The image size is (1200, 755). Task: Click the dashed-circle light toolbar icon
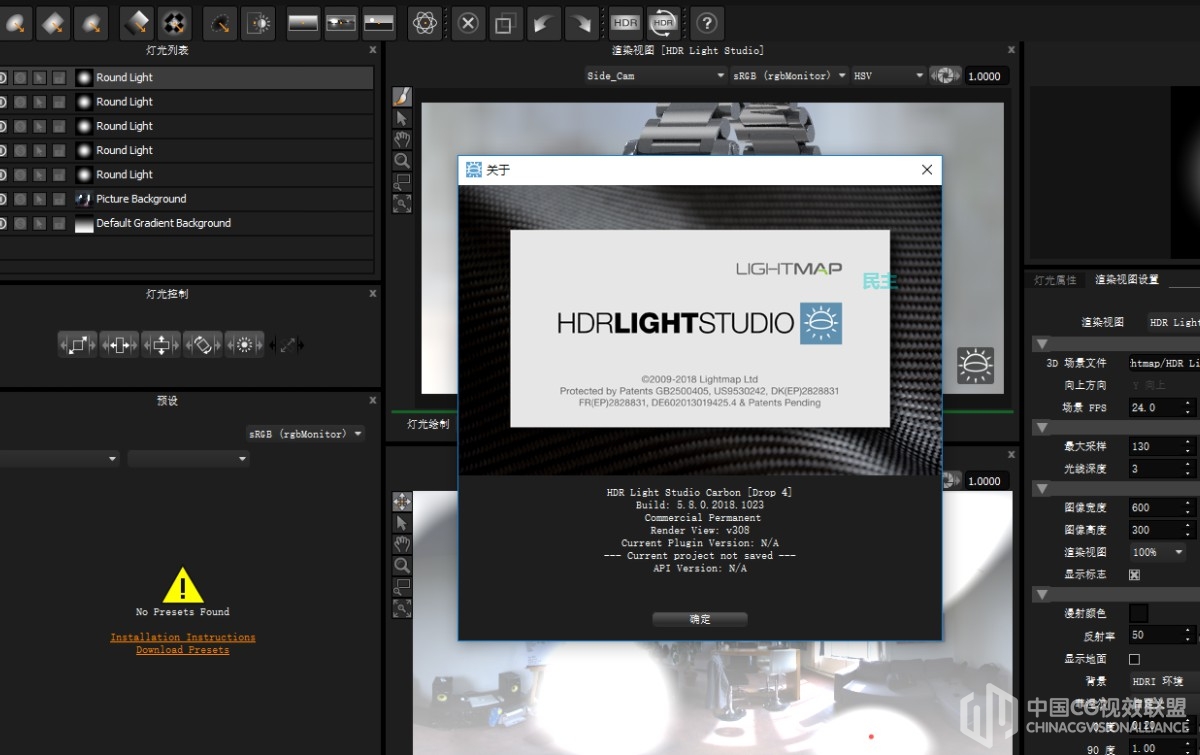click(219, 22)
